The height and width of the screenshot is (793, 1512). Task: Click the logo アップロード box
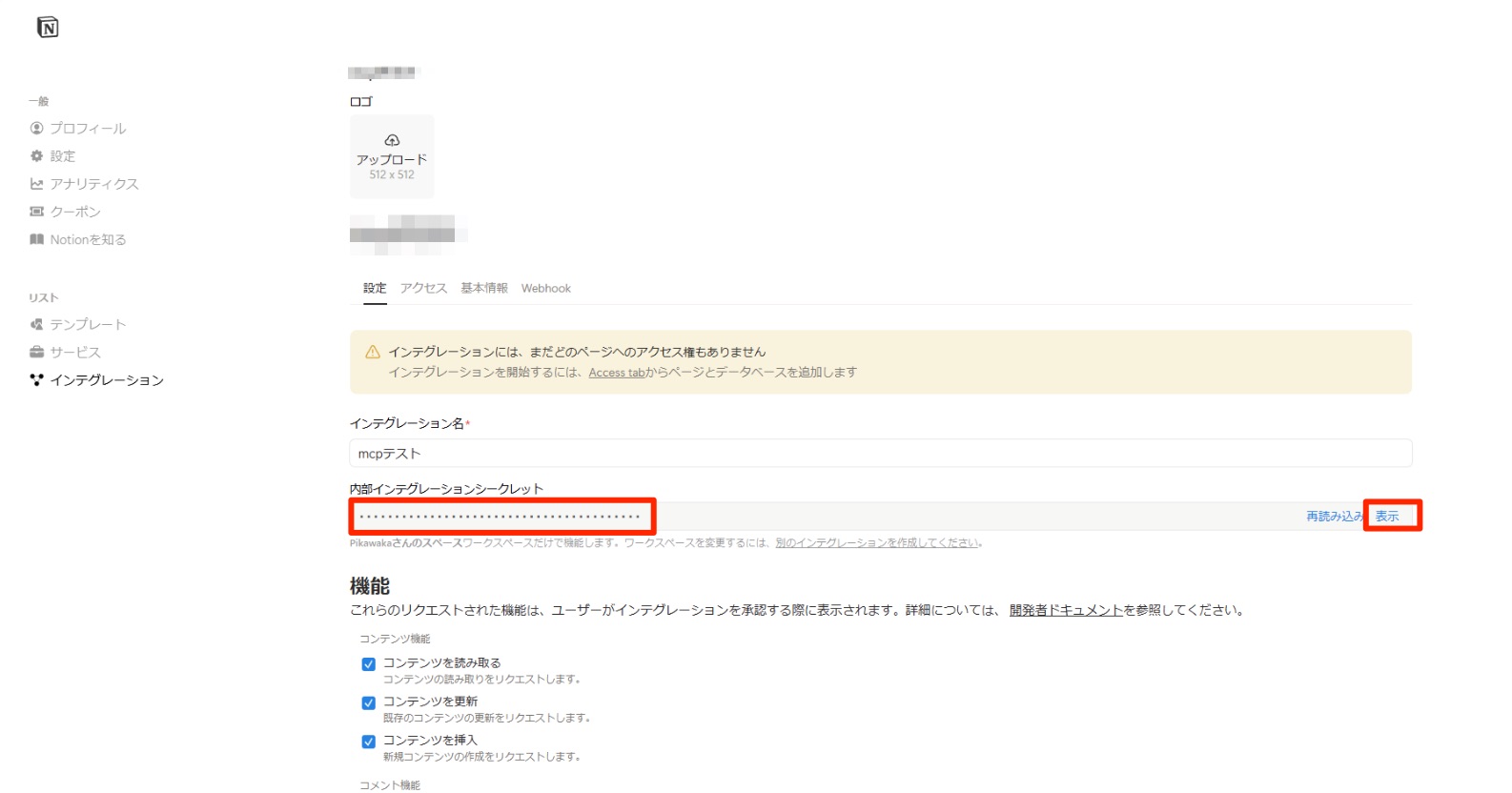click(392, 156)
